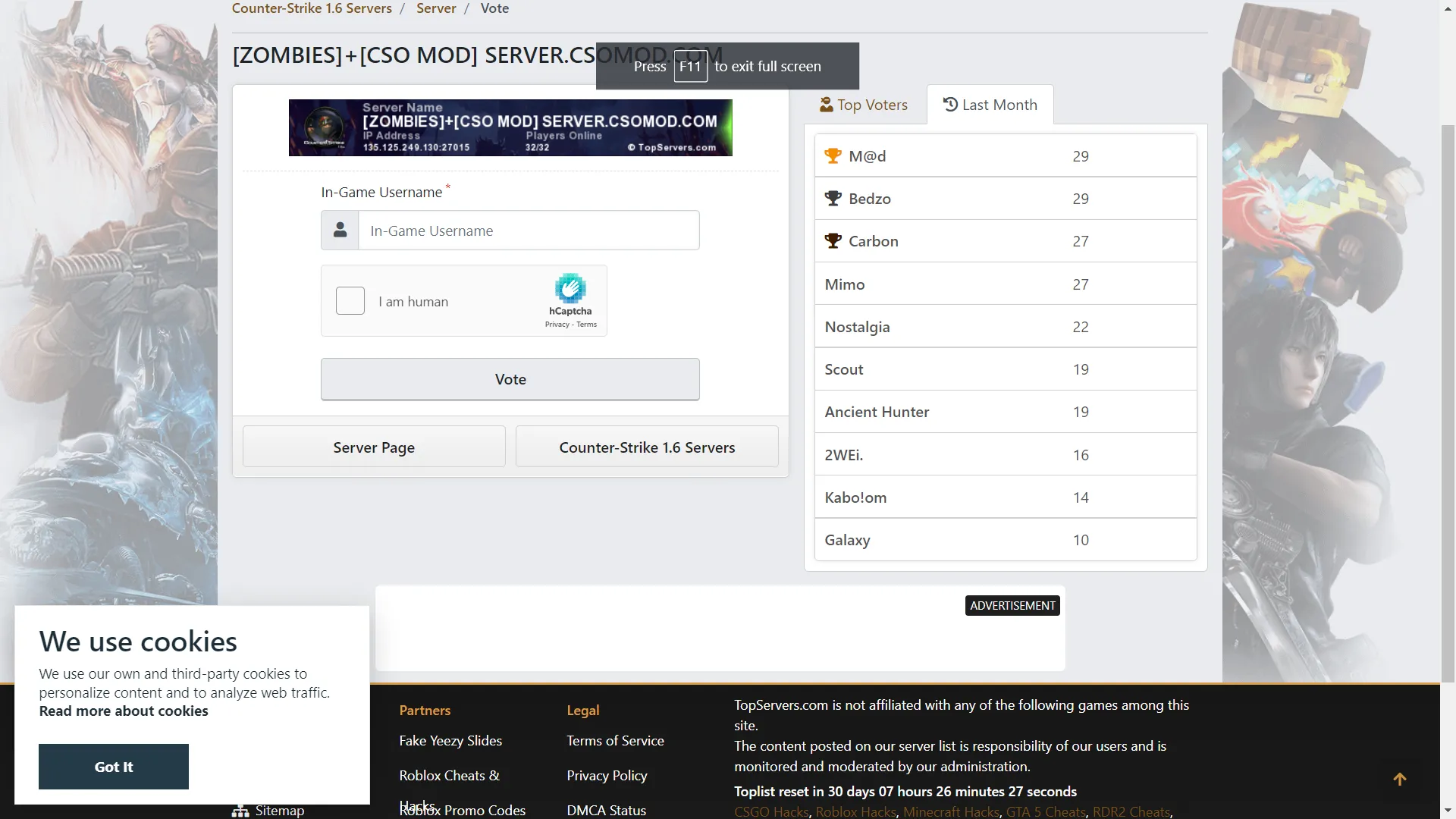Open Fake Yeezy Slides partner link
Screen dimensions: 1456x819
click(450, 740)
